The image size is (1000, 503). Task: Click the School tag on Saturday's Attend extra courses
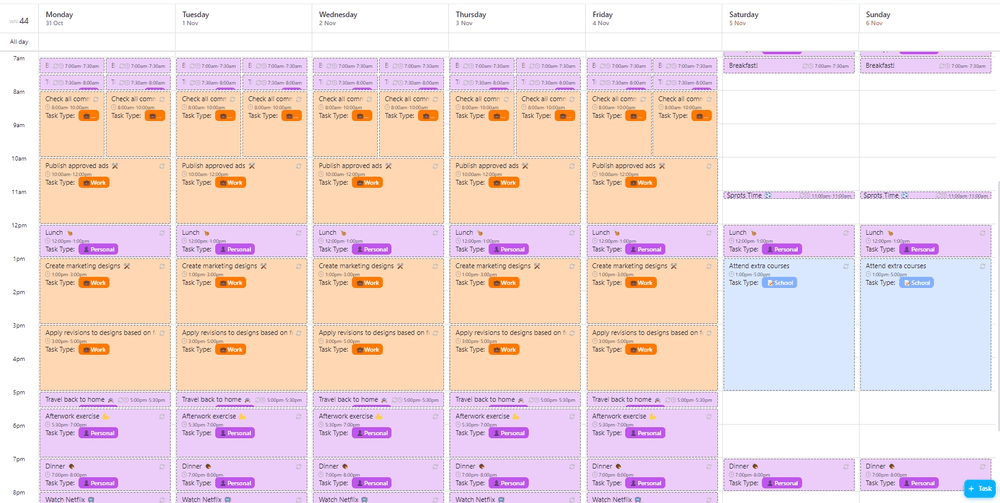777,283
